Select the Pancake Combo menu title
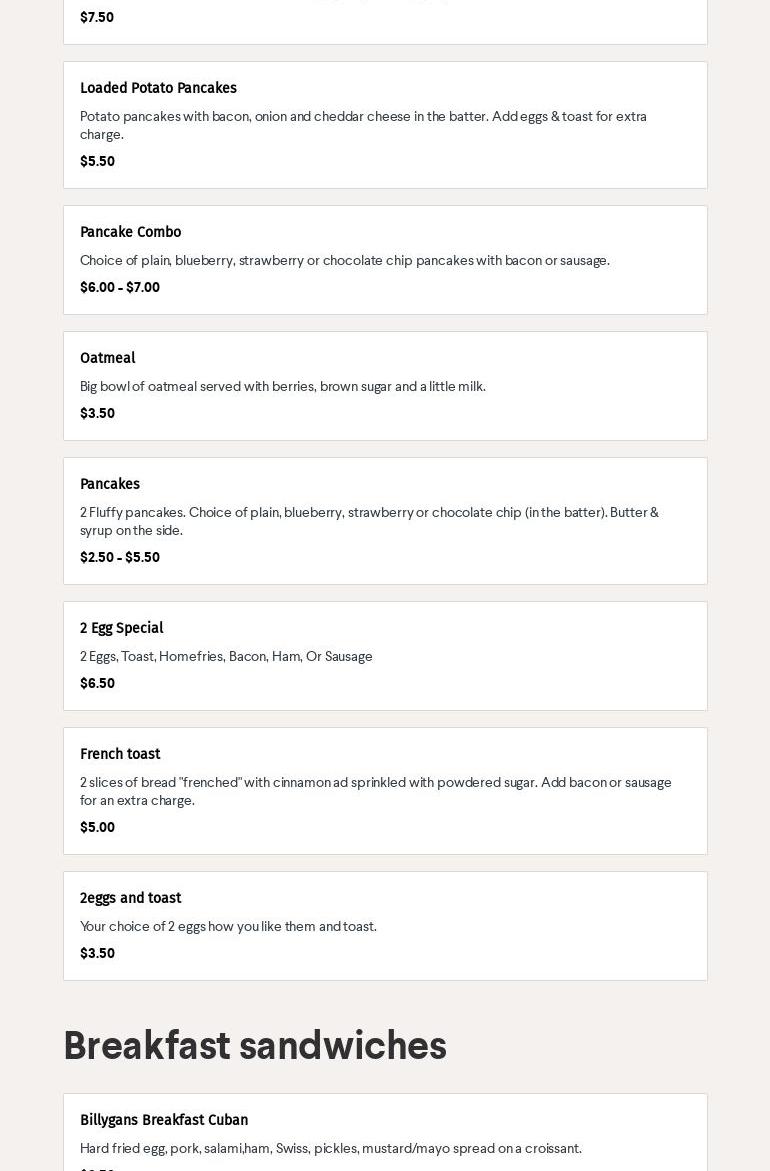770x1171 pixels. (130, 232)
